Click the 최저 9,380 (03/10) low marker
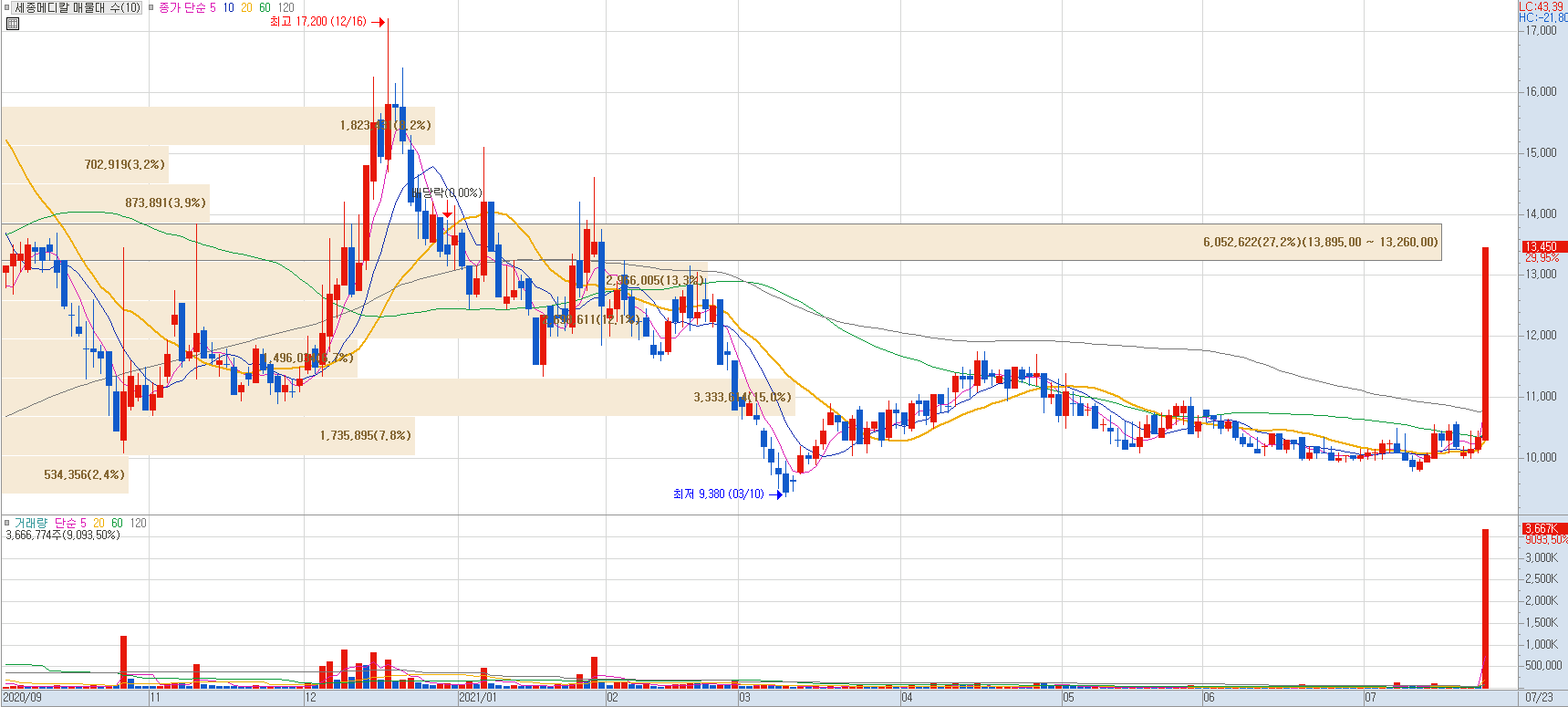The height and width of the screenshot is (707, 1568). coord(727,494)
